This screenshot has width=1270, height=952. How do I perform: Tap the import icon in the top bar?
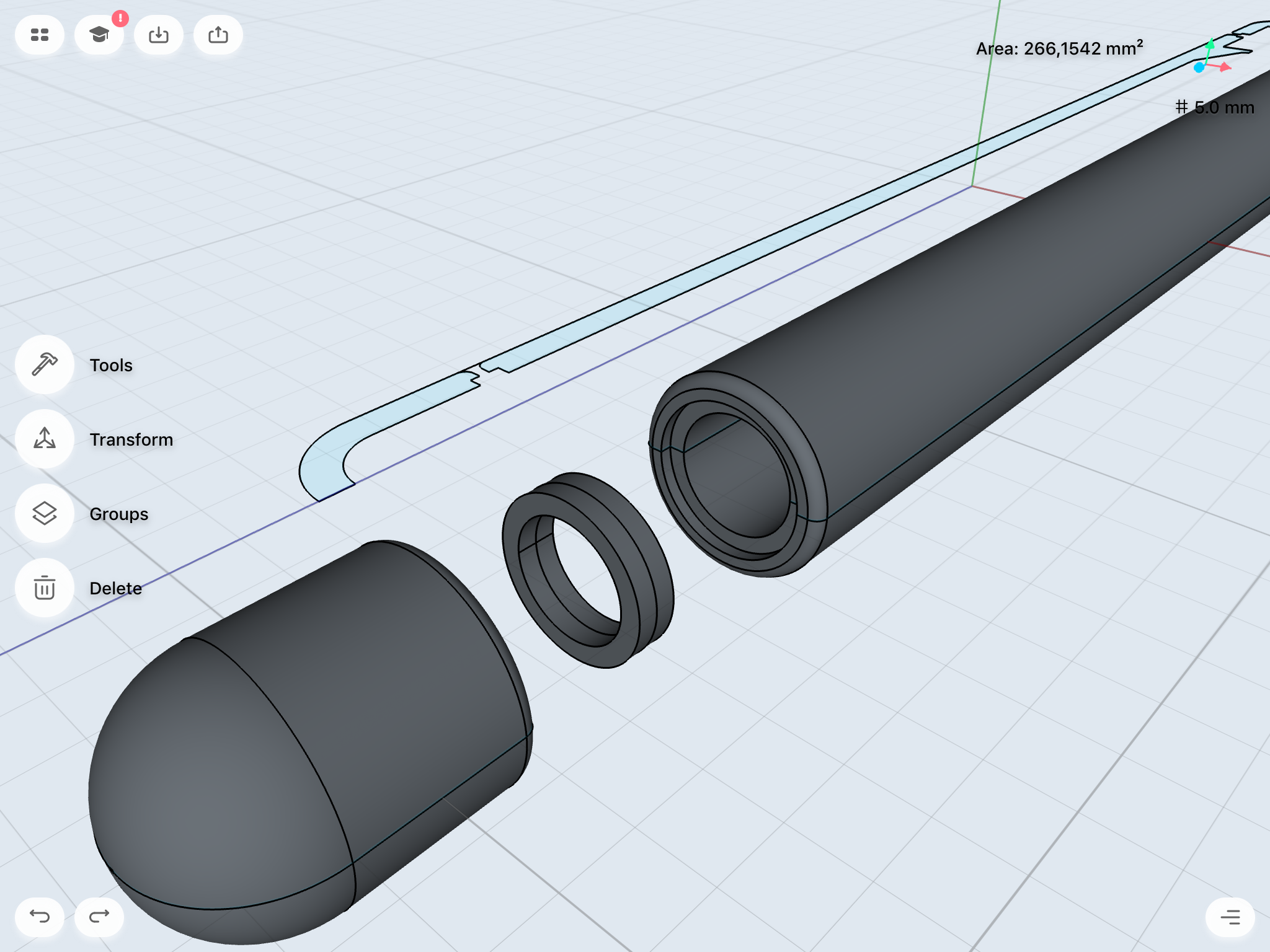click(159, 35)
